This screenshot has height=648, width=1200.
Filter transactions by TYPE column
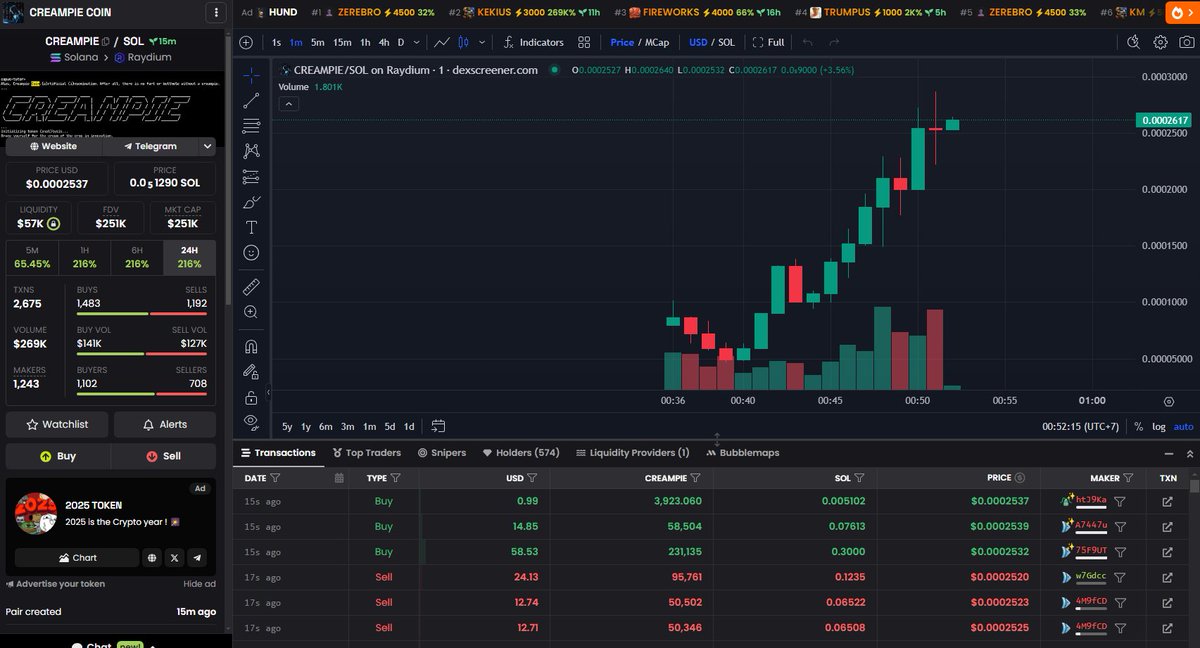tap(395, 478)
